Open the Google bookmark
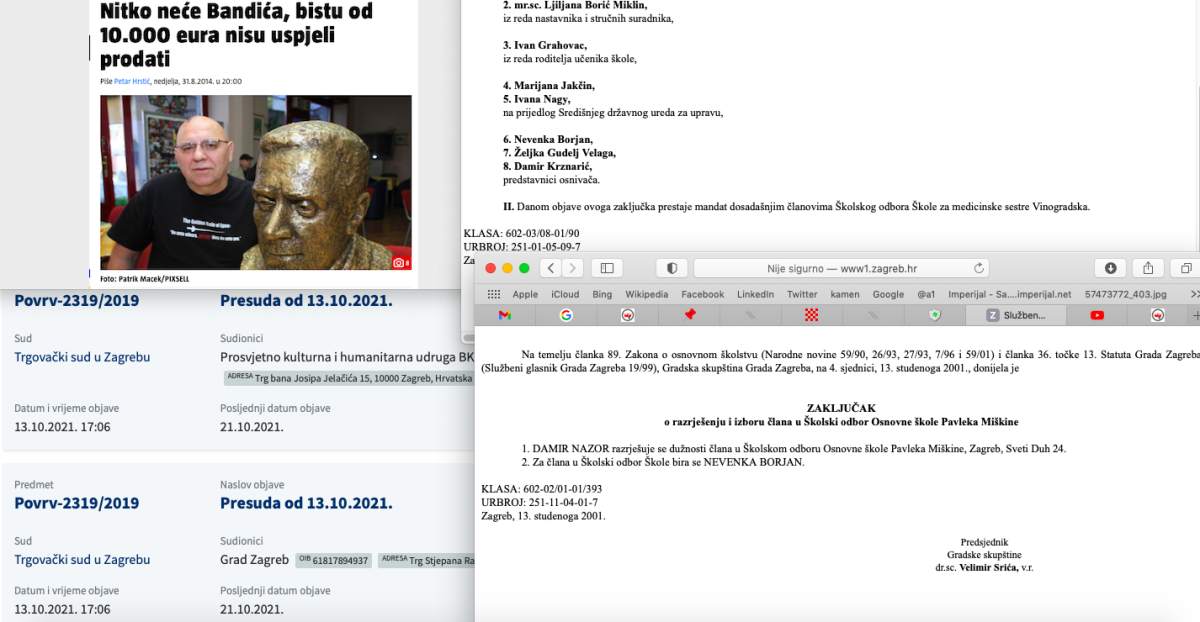 tap(888, 294)
